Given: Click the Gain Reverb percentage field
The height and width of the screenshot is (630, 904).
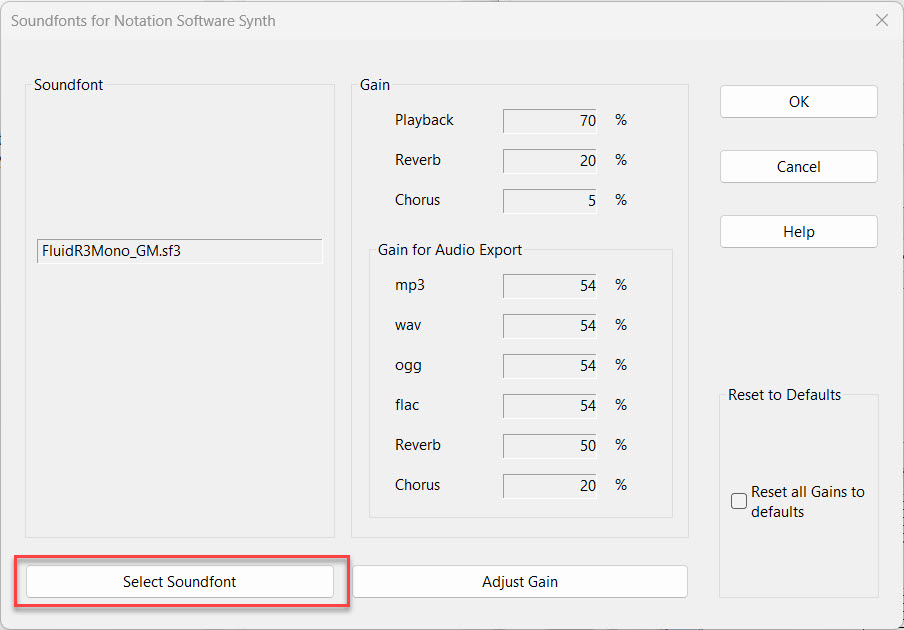Looking at the screenshot, I should click(549, 161).
